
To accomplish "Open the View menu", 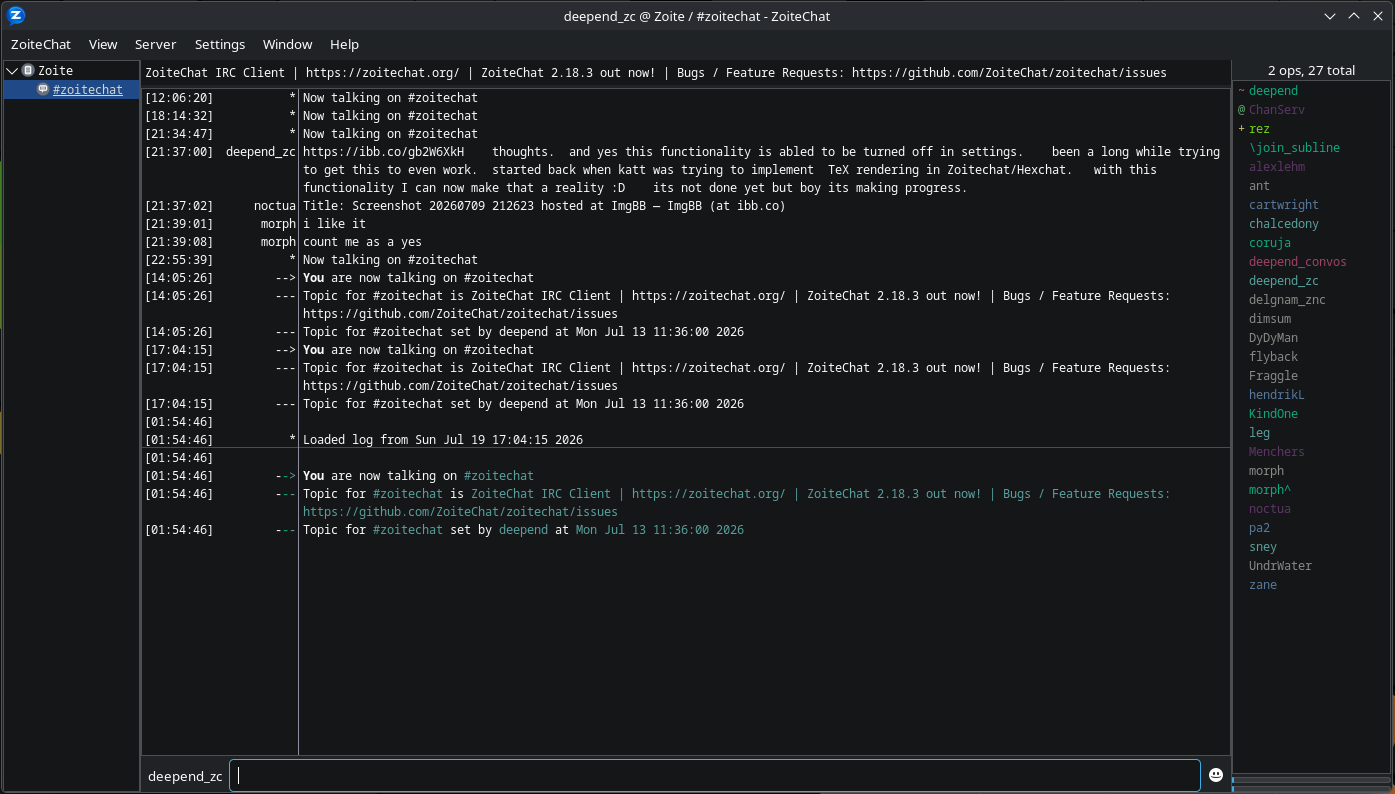I will [103, 44].
